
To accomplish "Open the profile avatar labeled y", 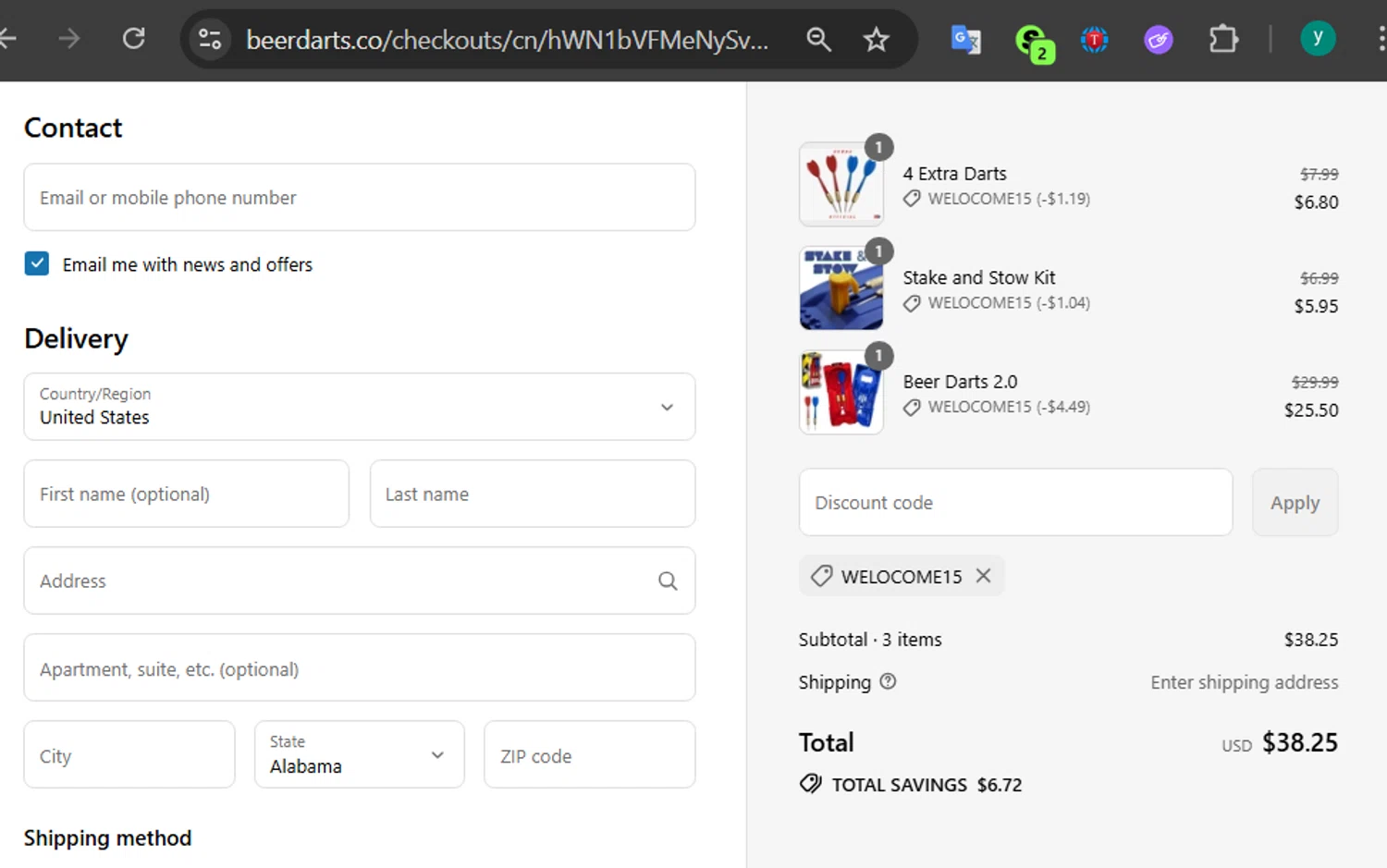I will point(1318,38).
